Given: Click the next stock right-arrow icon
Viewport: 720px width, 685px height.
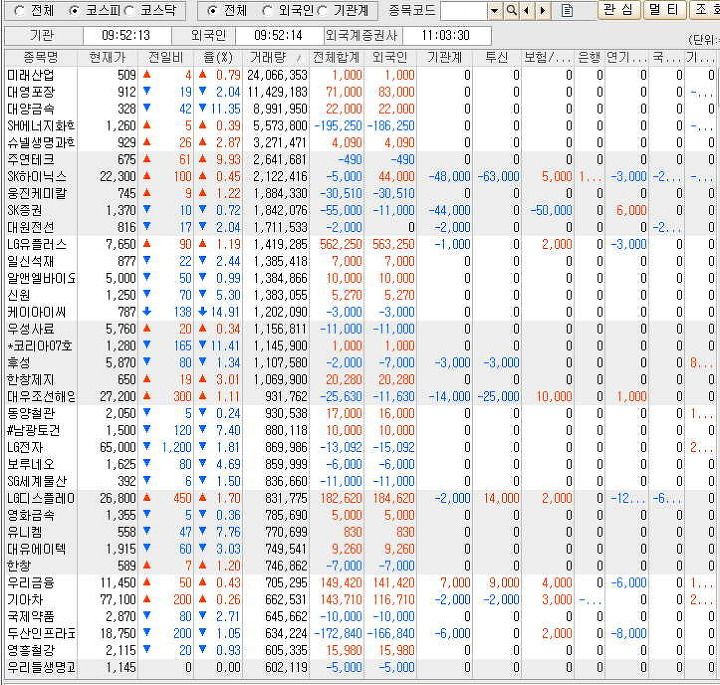Looking at the screenshot, I should click(x=543, y=10).
